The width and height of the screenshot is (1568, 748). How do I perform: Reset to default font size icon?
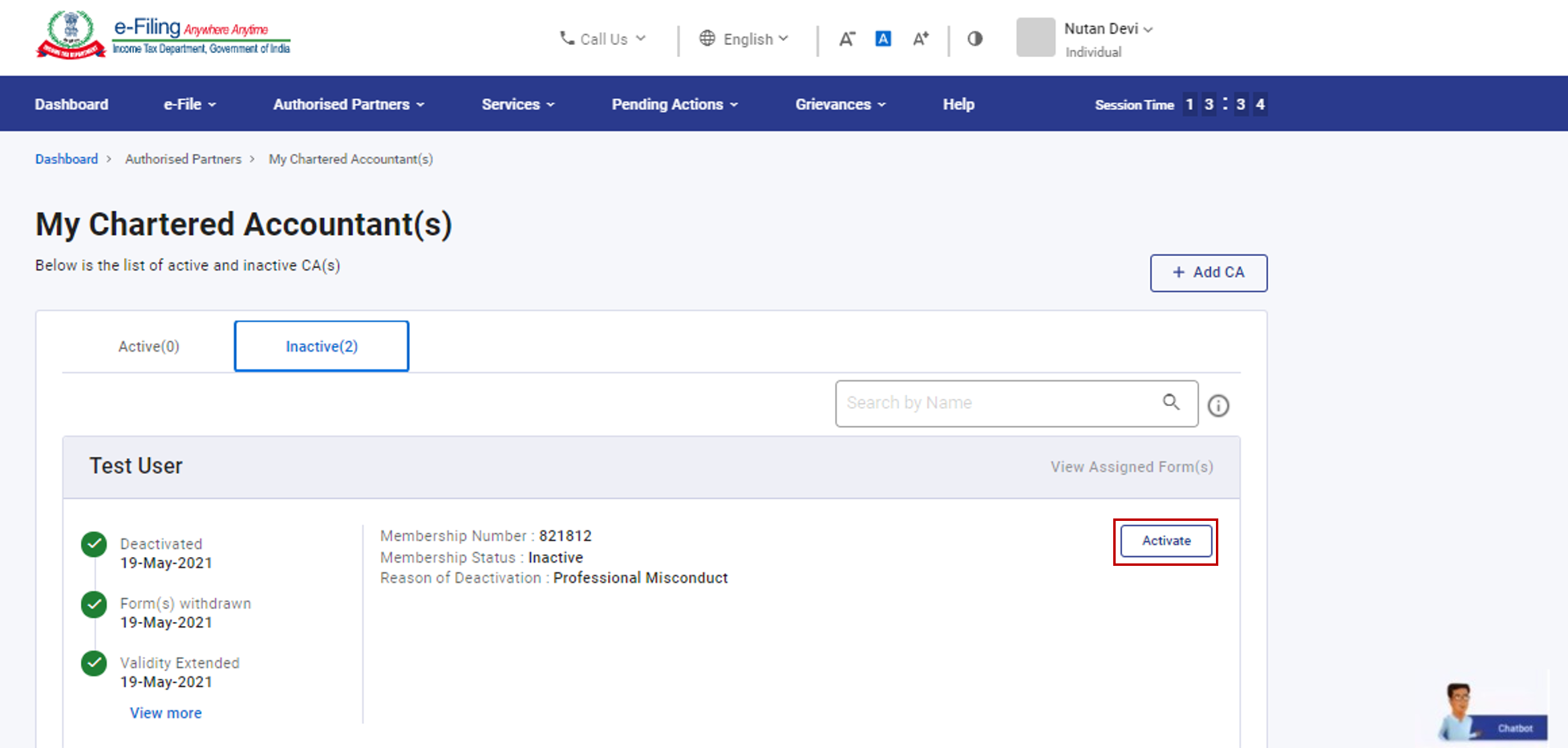coord(883,39)
